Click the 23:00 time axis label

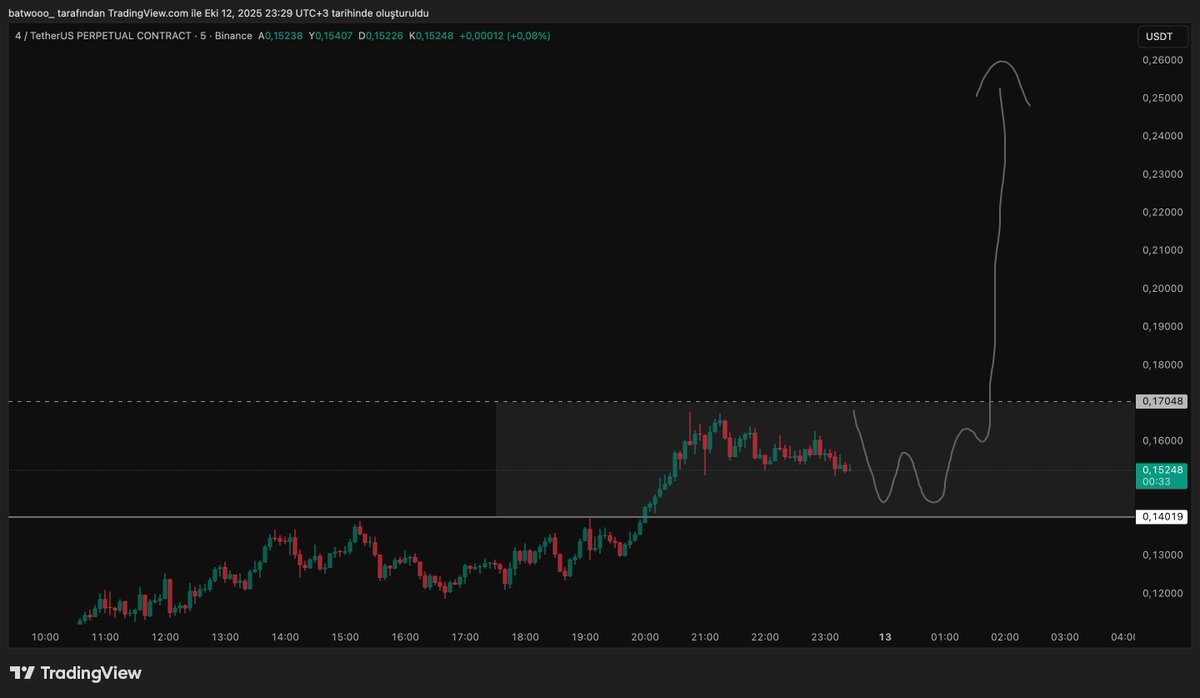point(825,637)
